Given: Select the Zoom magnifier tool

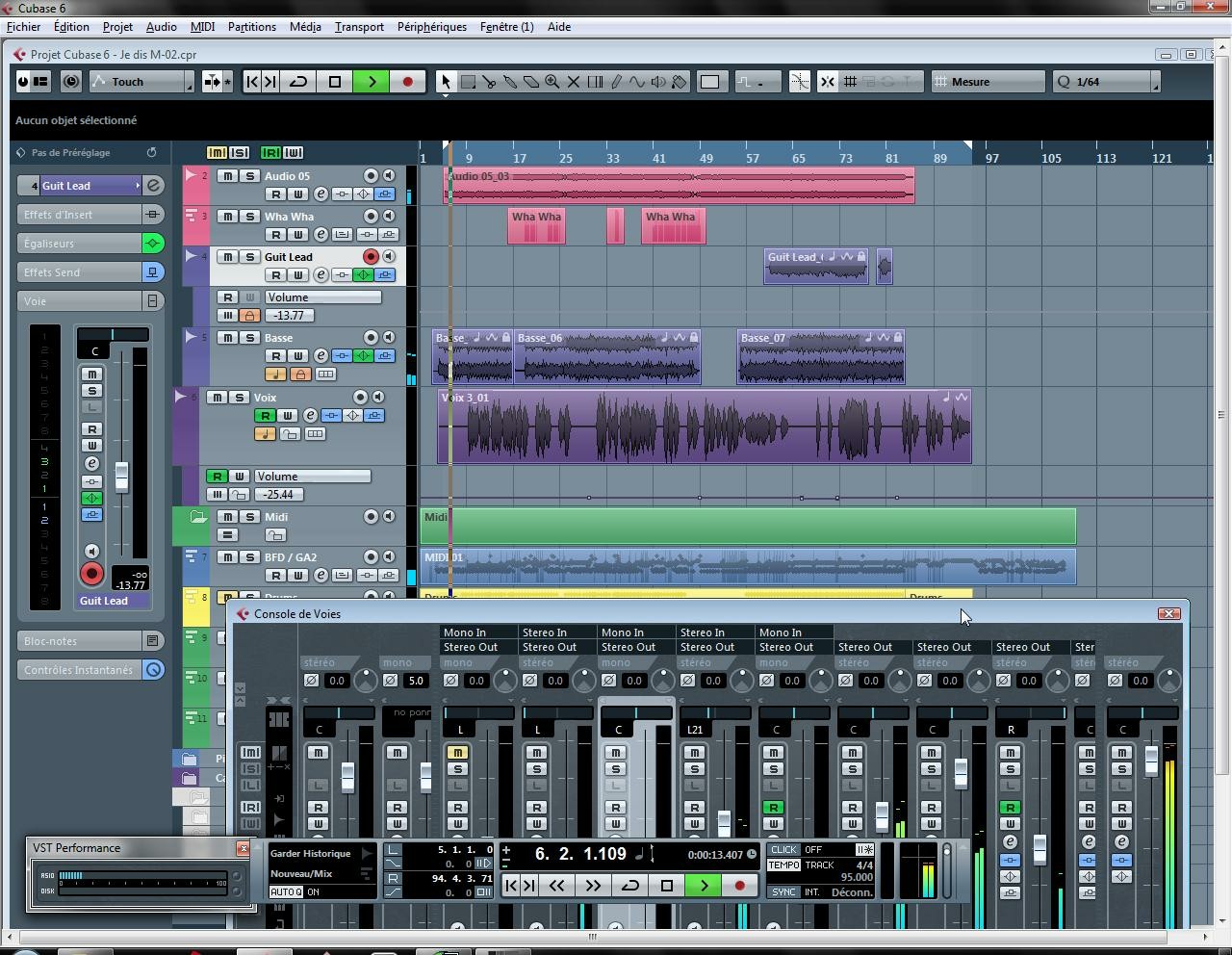Looking at the screenshot, I should [x=552, y=82].
